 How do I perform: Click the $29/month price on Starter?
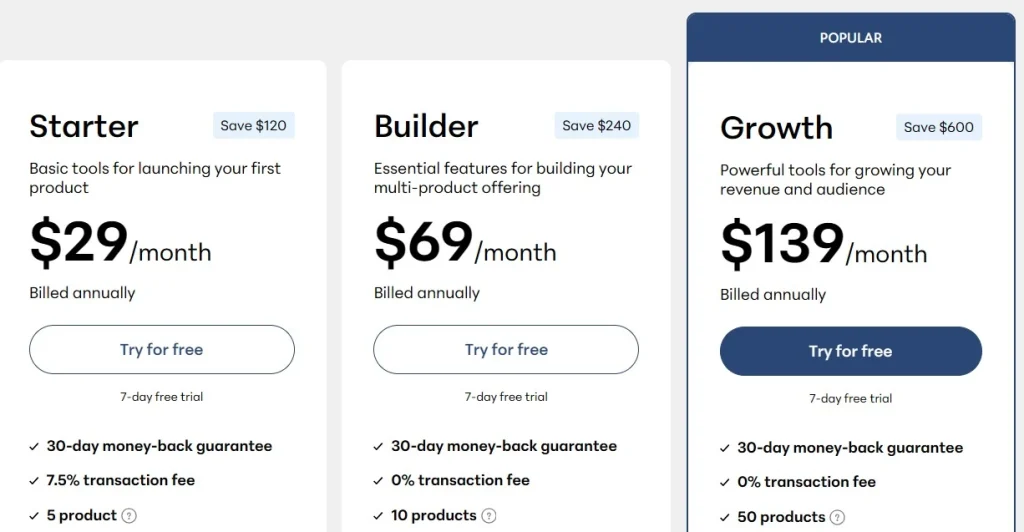tap(120, 243)
